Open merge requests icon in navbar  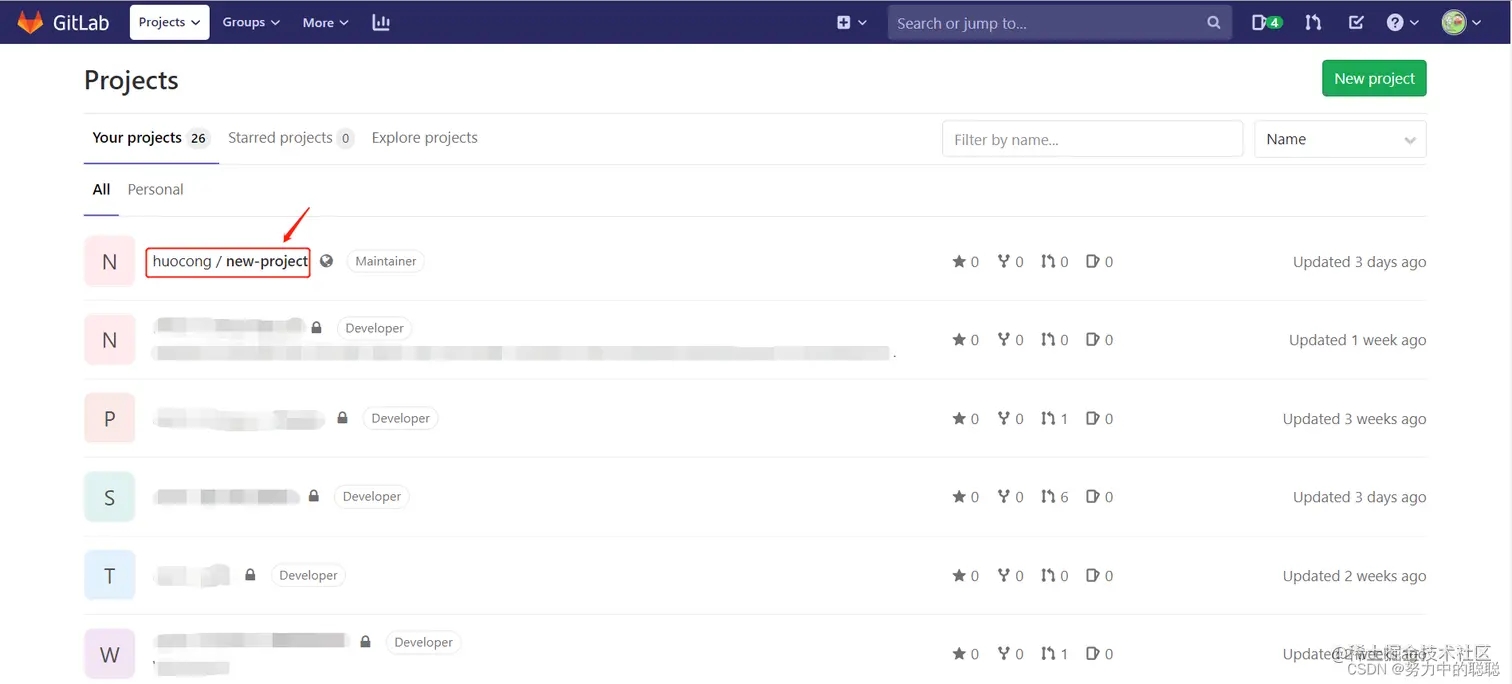point(1313,22)
